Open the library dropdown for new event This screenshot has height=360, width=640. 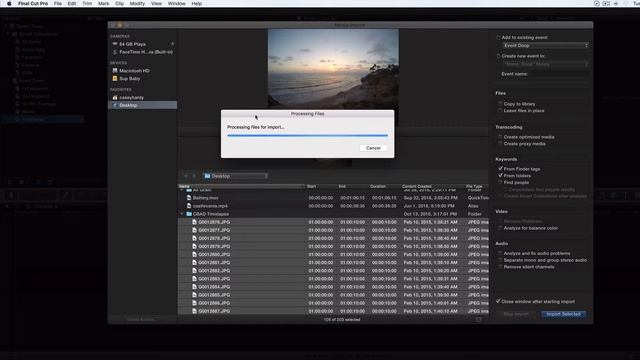tap(545, 64)
